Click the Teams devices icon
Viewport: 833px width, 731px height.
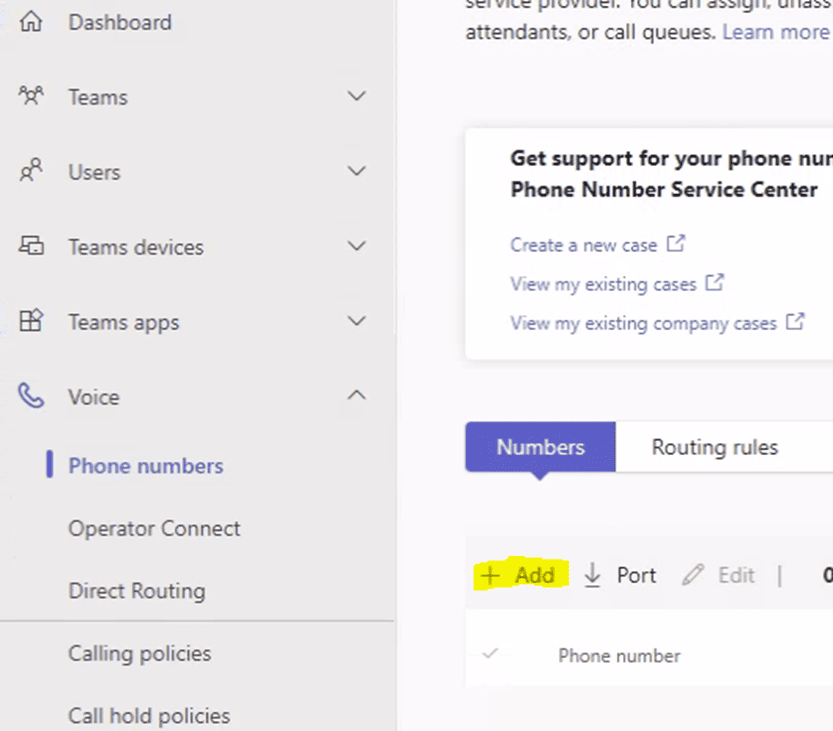click(x=32, y=247)
